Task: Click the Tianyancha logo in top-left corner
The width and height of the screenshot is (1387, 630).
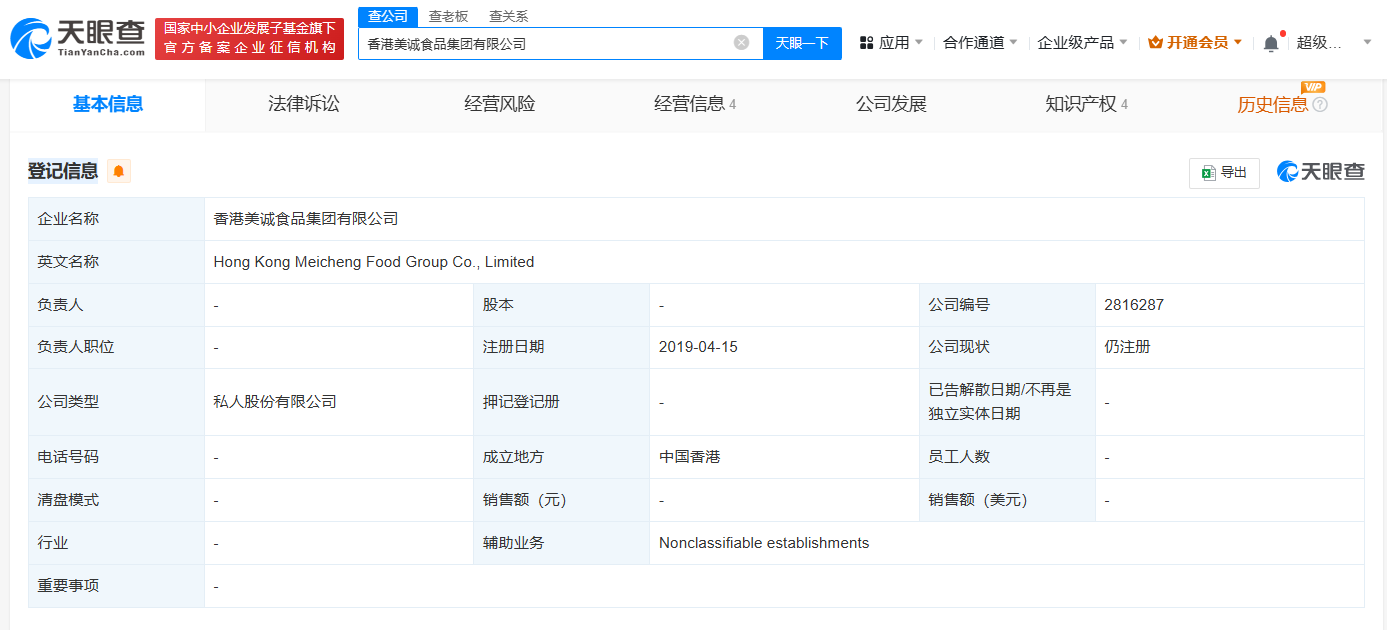Action: 73,38
